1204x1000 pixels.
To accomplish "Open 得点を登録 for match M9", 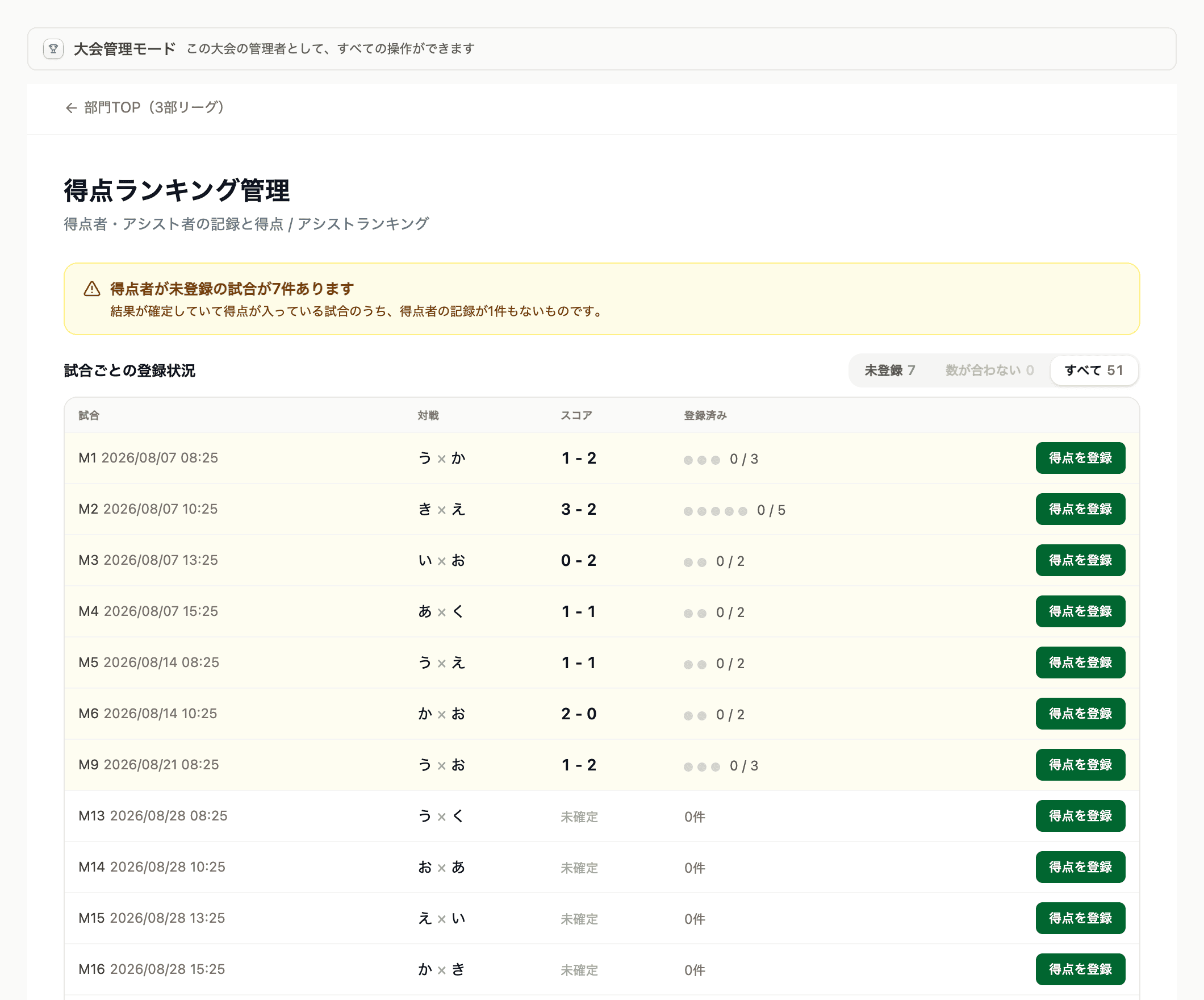I will [1080, 764].
